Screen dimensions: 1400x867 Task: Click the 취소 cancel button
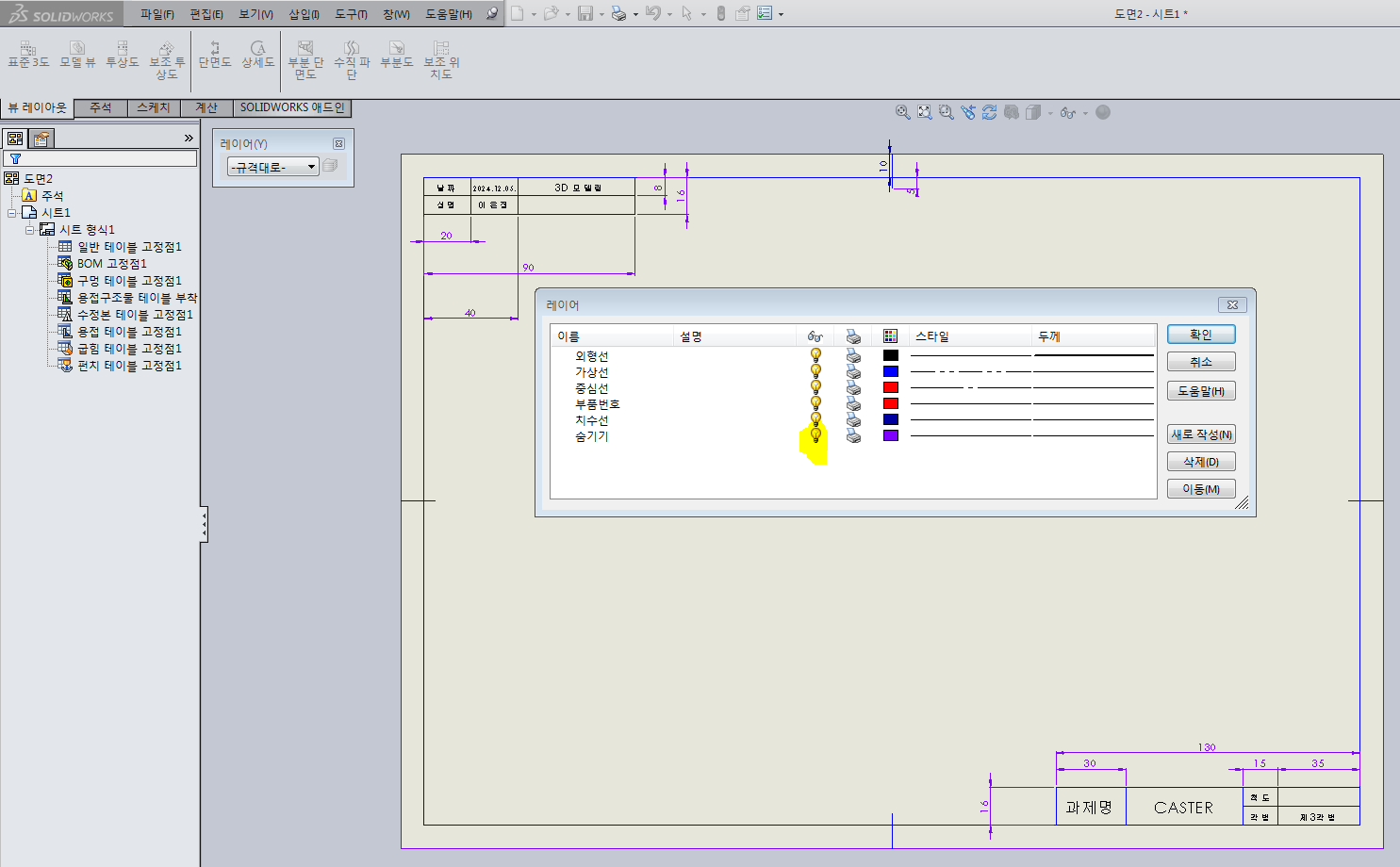[1201, 362]
